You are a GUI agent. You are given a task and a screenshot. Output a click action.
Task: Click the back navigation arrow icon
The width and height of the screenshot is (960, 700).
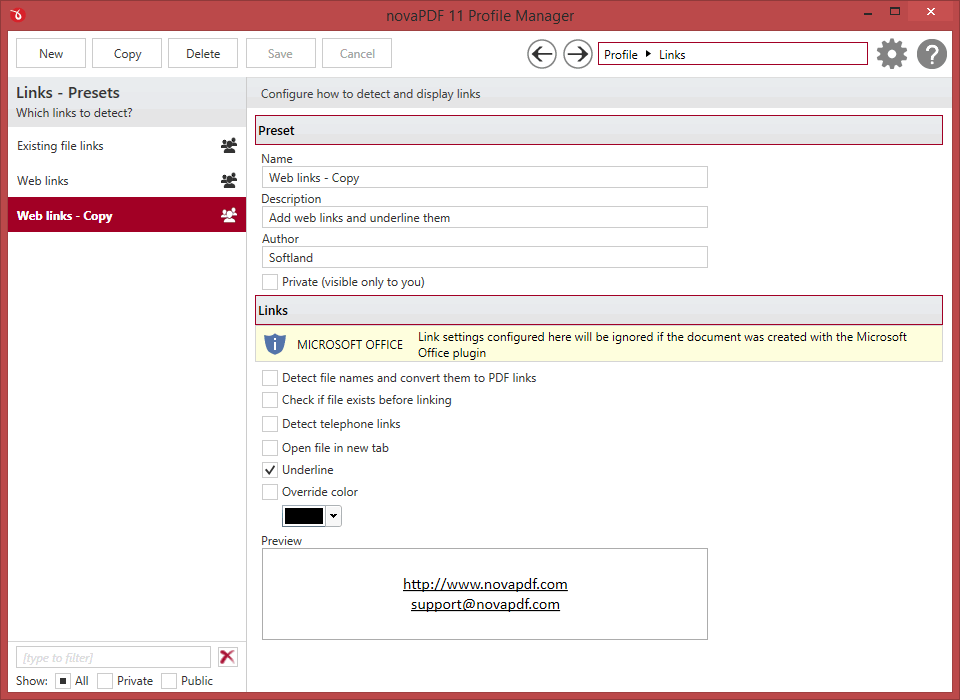542,54
